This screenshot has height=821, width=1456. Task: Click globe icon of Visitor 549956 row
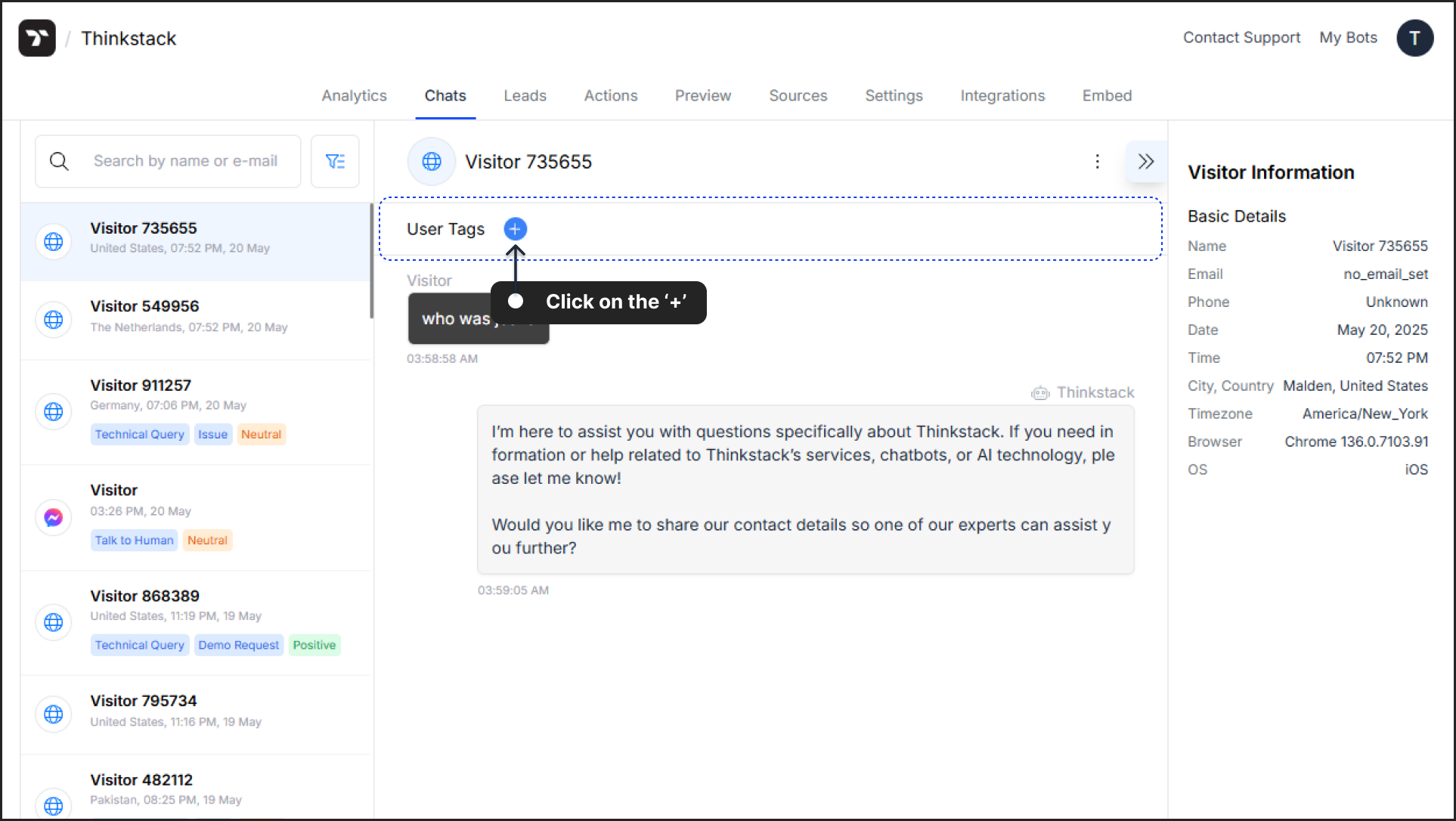(54, 320)
